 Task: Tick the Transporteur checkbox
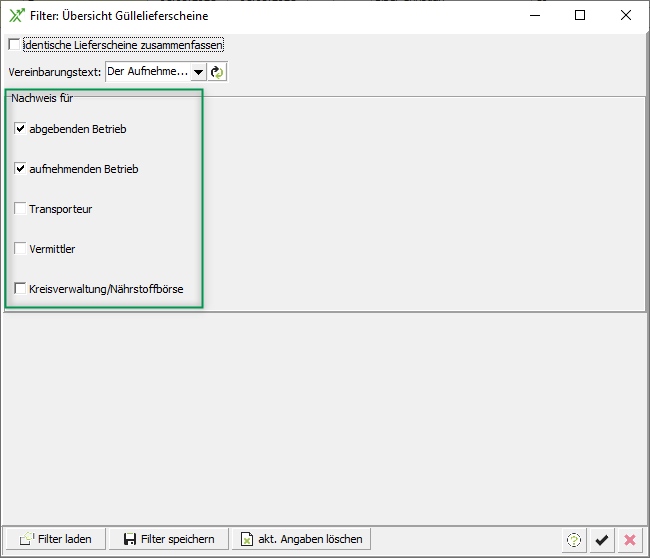coord(20,209)
